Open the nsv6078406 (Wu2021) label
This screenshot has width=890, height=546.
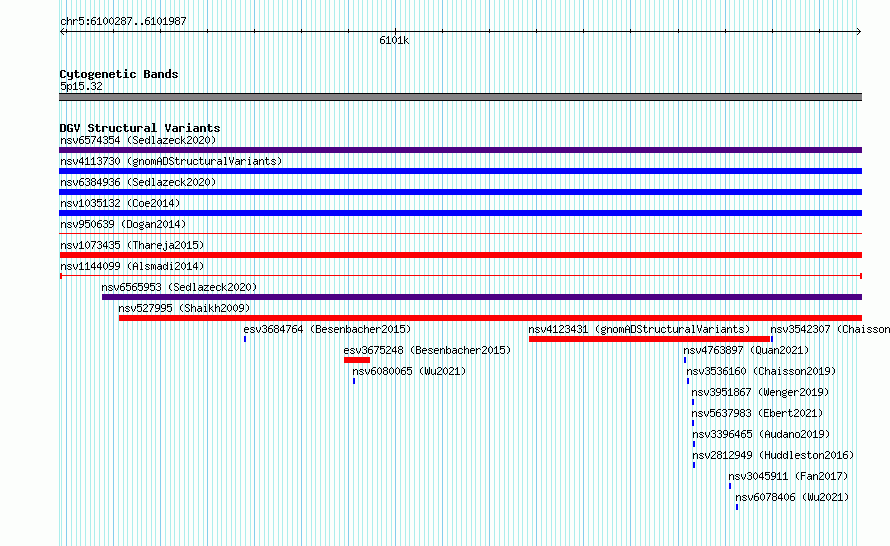(x=792, y=497)
